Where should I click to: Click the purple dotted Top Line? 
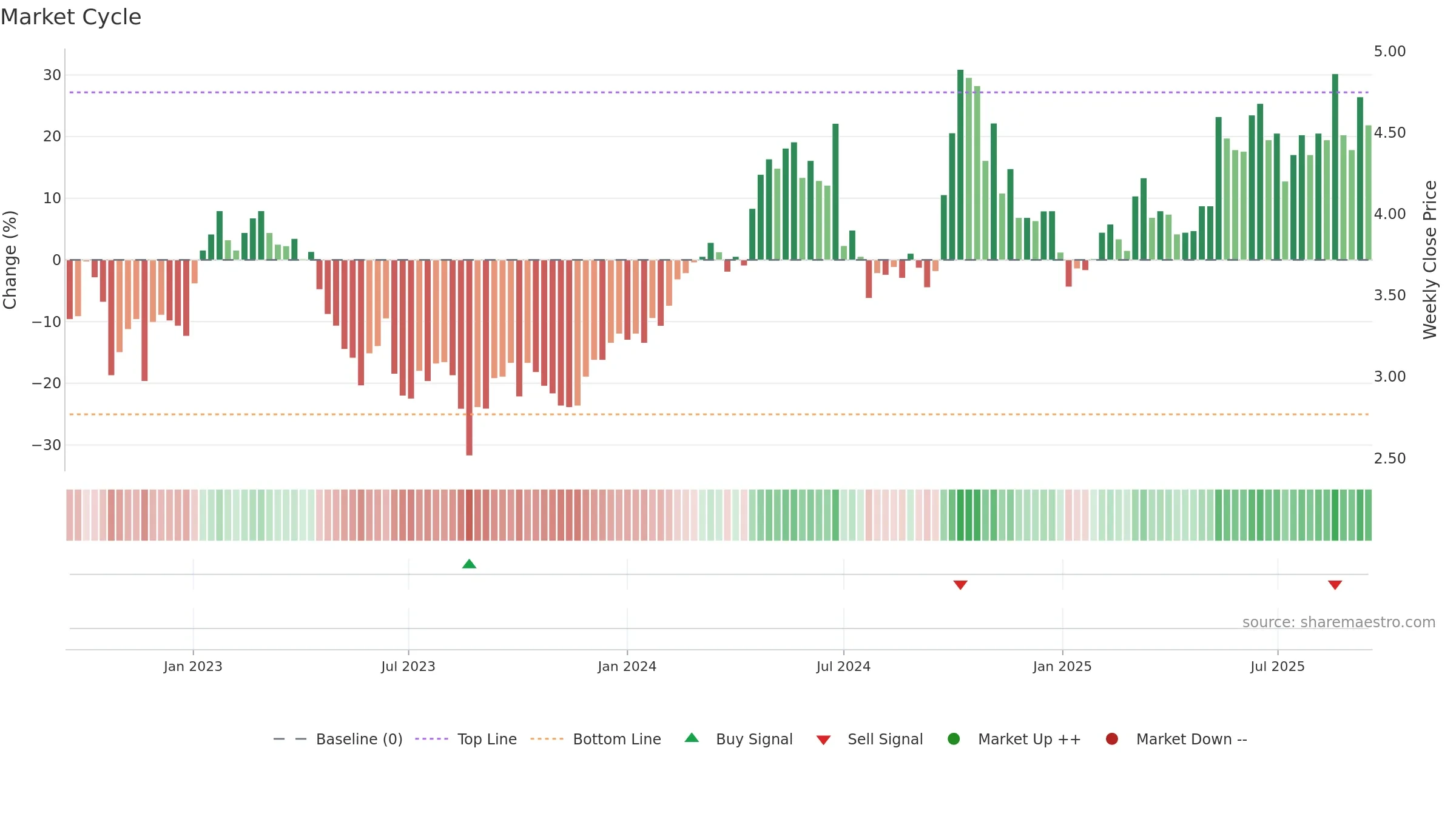click(x=719, y=92)
